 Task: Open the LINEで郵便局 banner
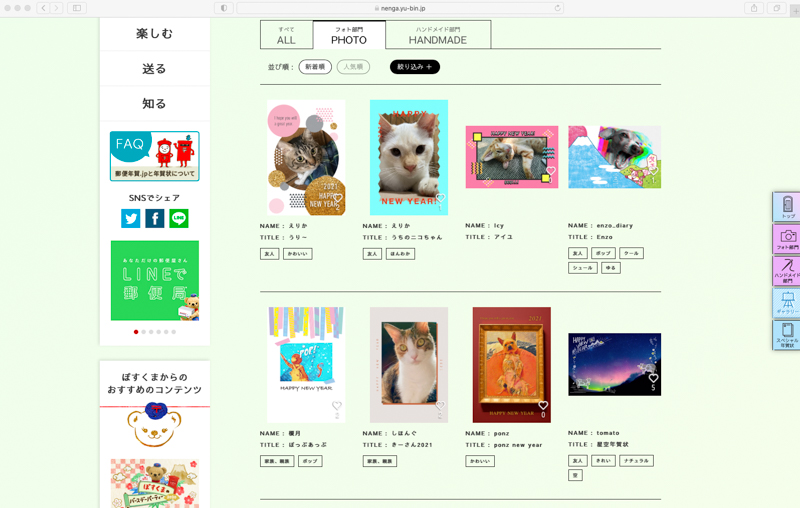[x=155, y=281]
